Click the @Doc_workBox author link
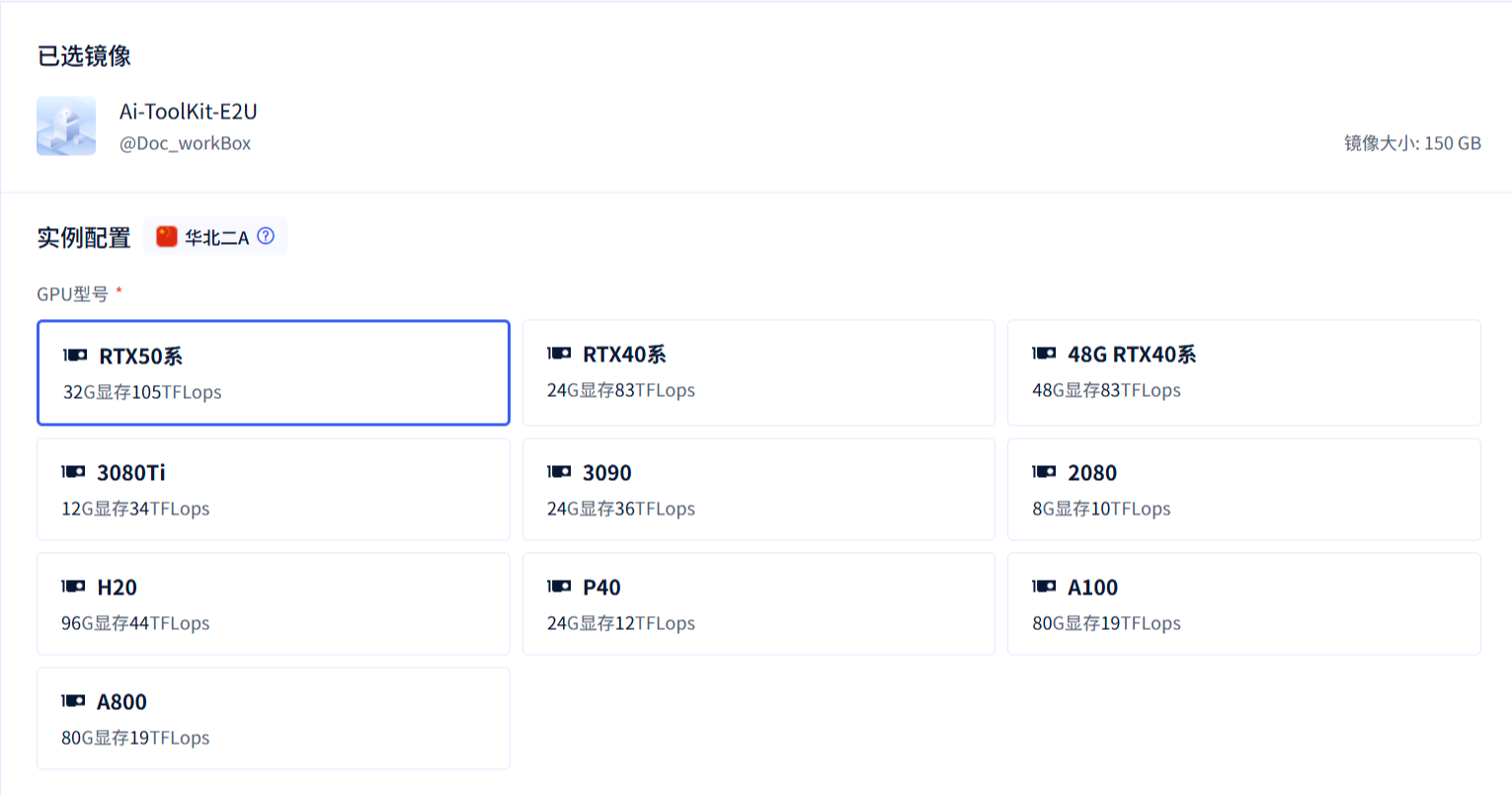 click(x=185, y=143)
